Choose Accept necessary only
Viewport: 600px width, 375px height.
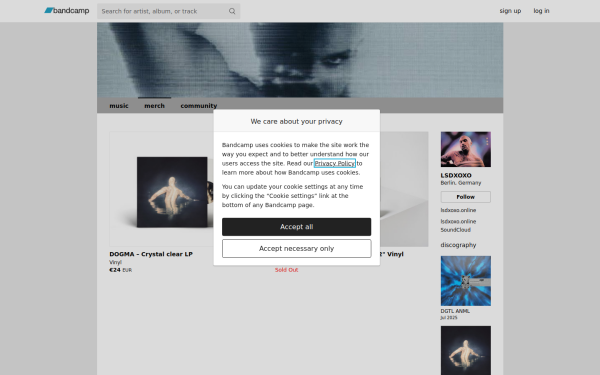tap(297, 249)
